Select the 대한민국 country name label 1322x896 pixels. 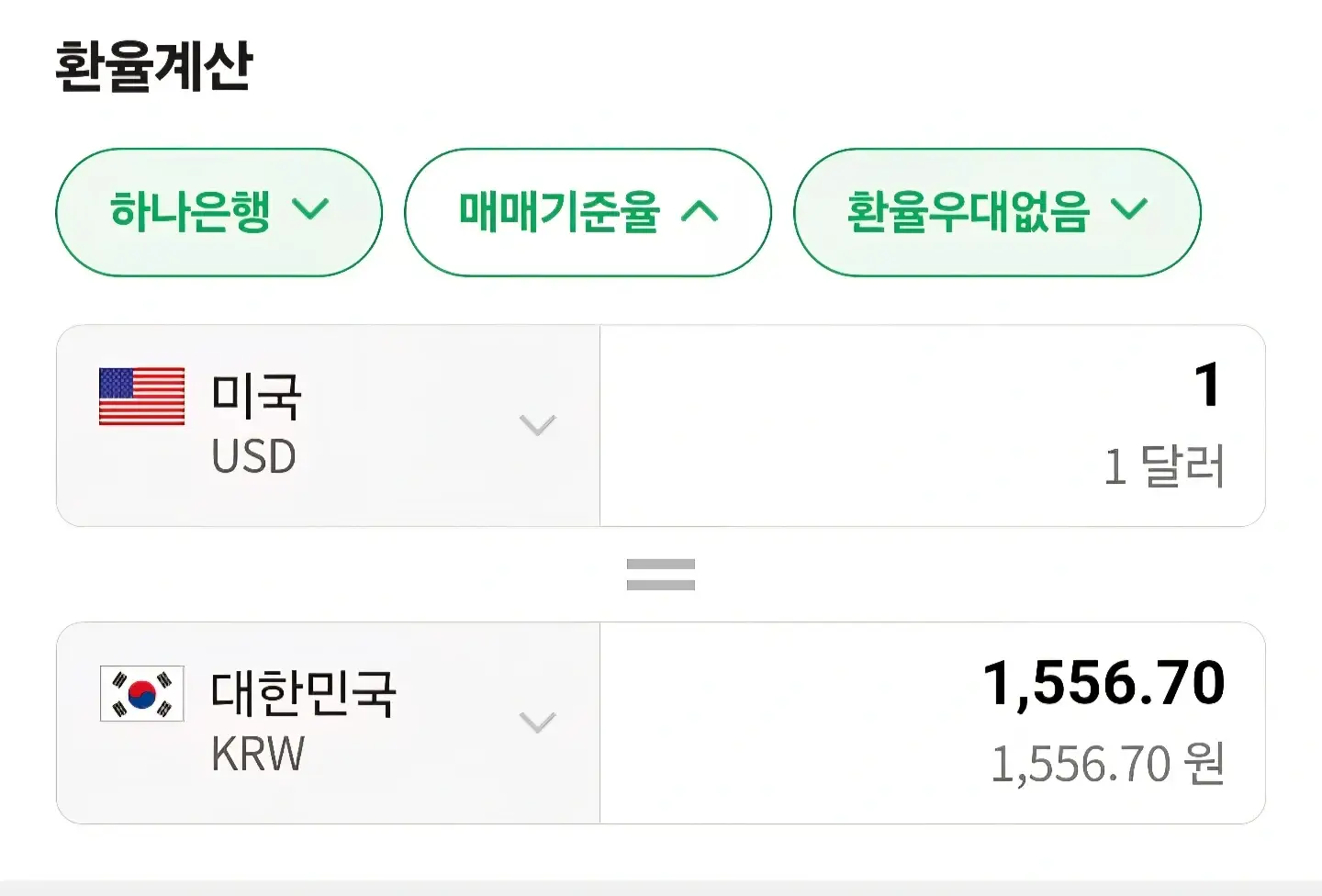(x=304, y=693)
